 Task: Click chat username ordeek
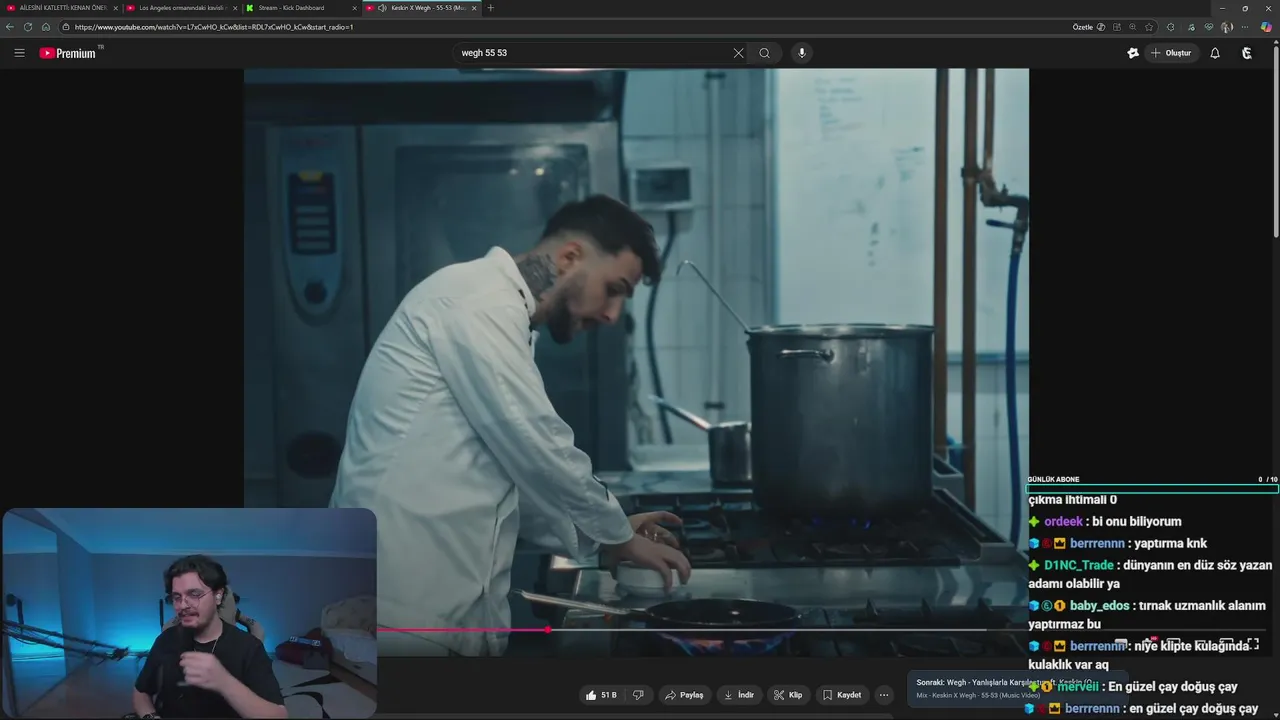coord(1063,522)
